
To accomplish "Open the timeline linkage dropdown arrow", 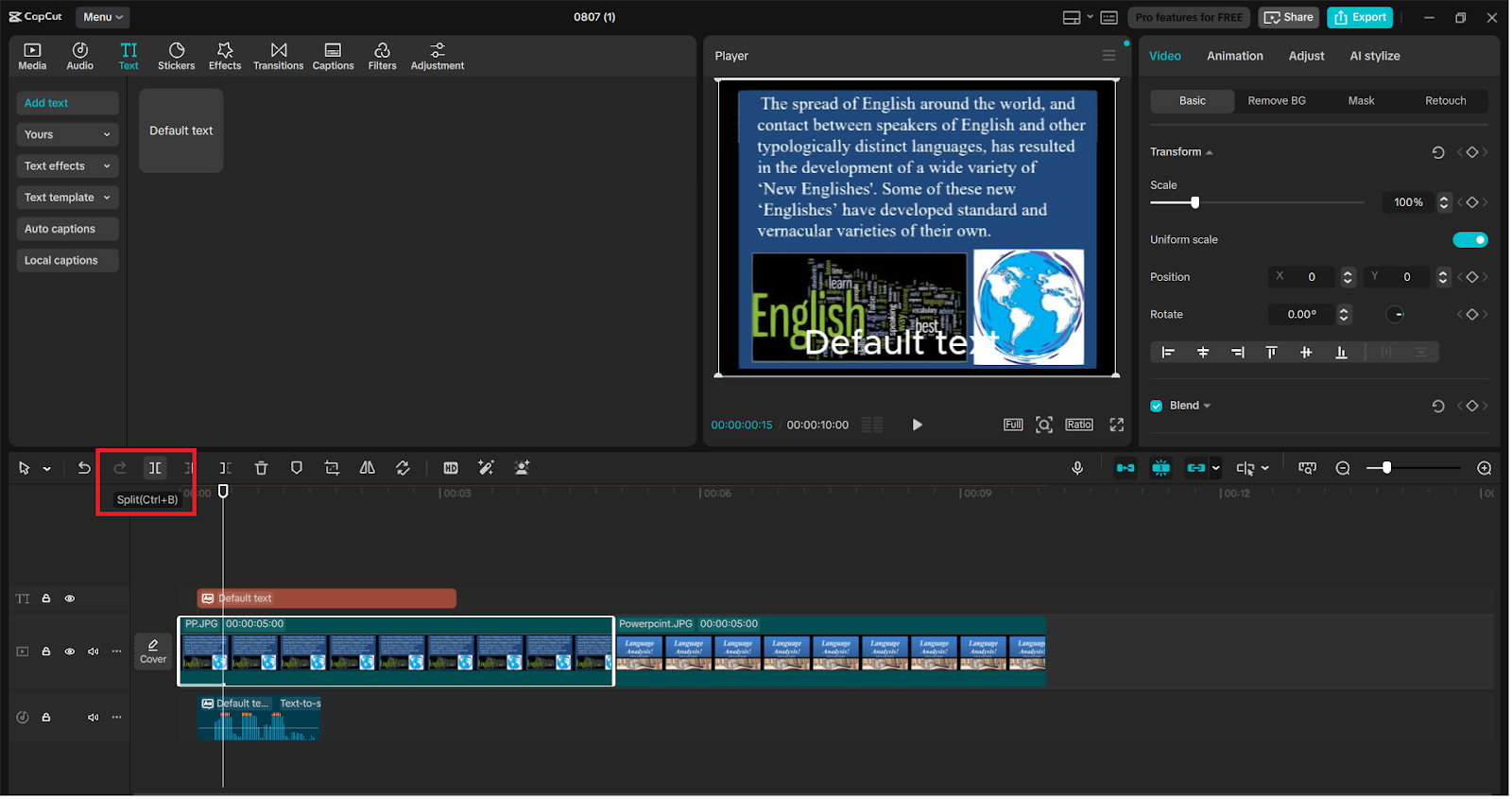I will pyautogui.click(x=1216, y=468).
